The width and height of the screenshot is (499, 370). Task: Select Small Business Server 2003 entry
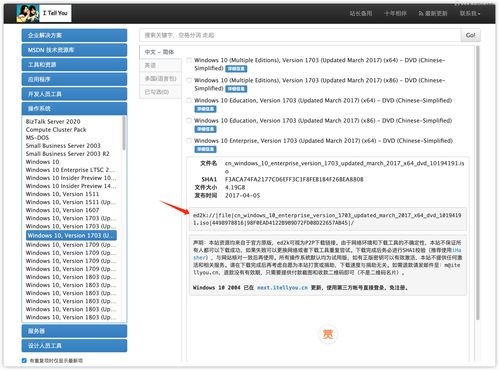click(63, 145)
